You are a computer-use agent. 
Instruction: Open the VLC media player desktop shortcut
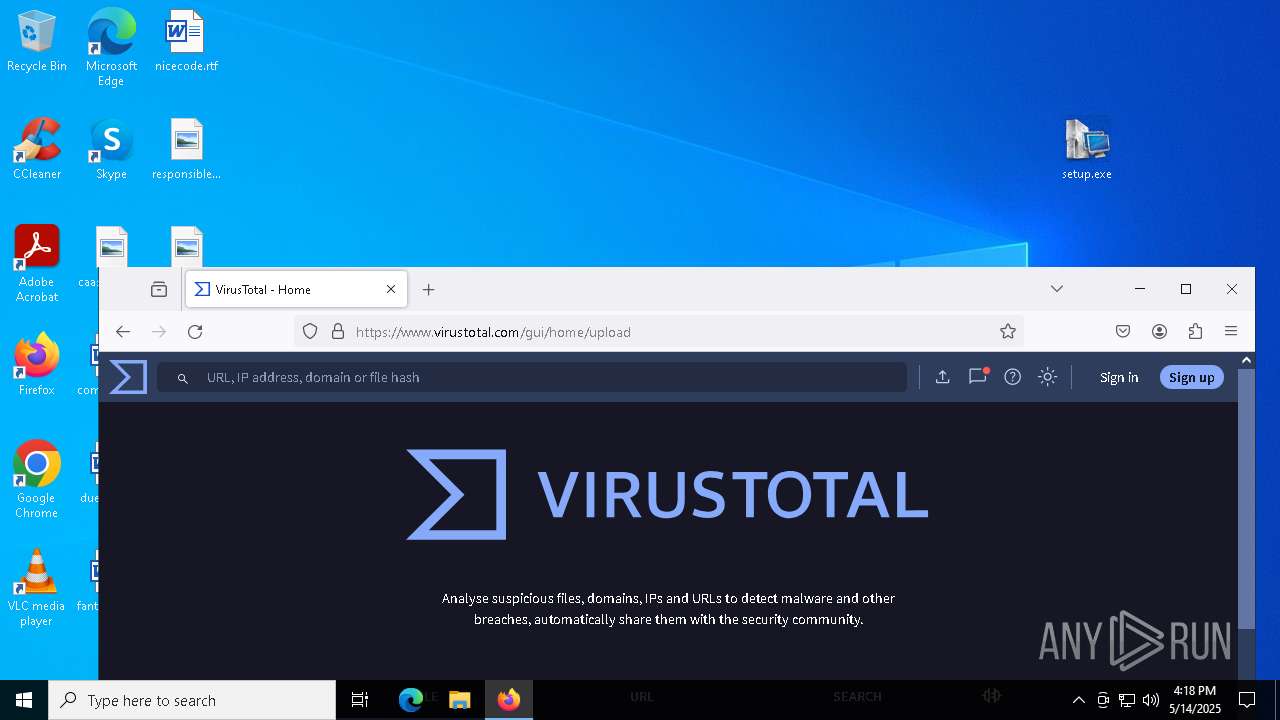click(x=37, y=588)
